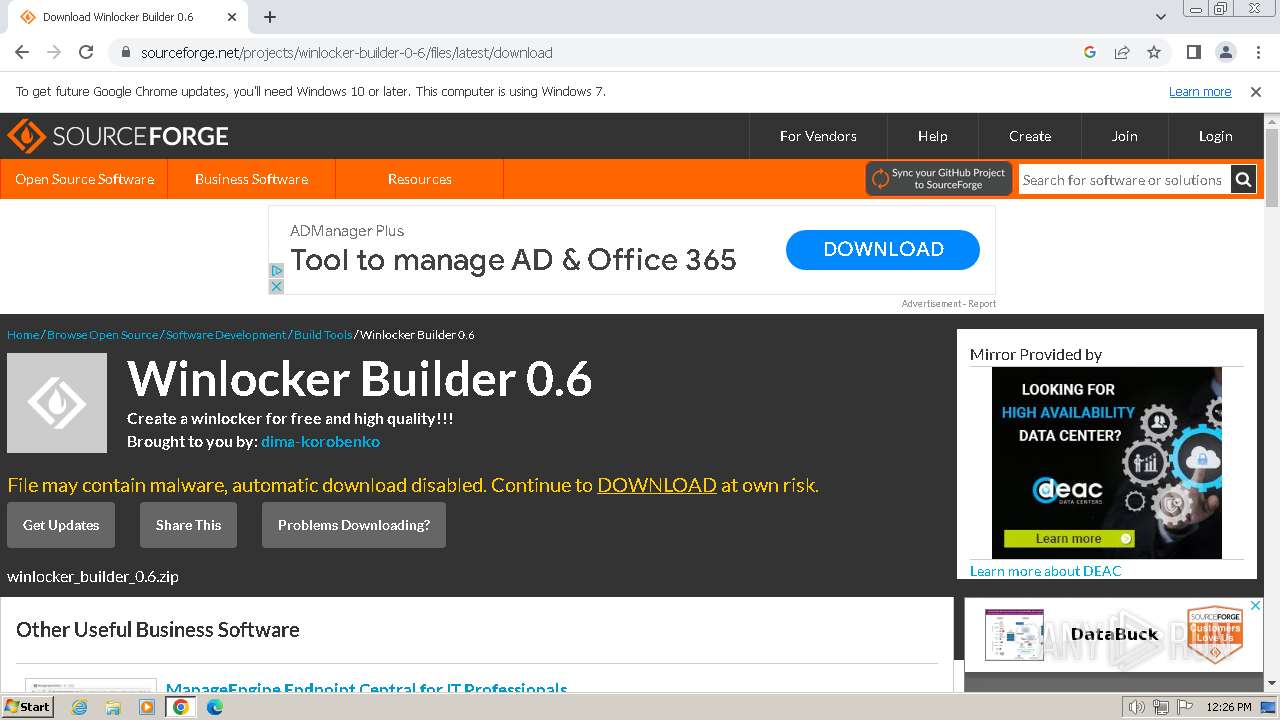The height and width of the screenshot is (720, 1280).
Task: Click the DOWNLOAD at own risk link
Action: (x=657, y=485)
